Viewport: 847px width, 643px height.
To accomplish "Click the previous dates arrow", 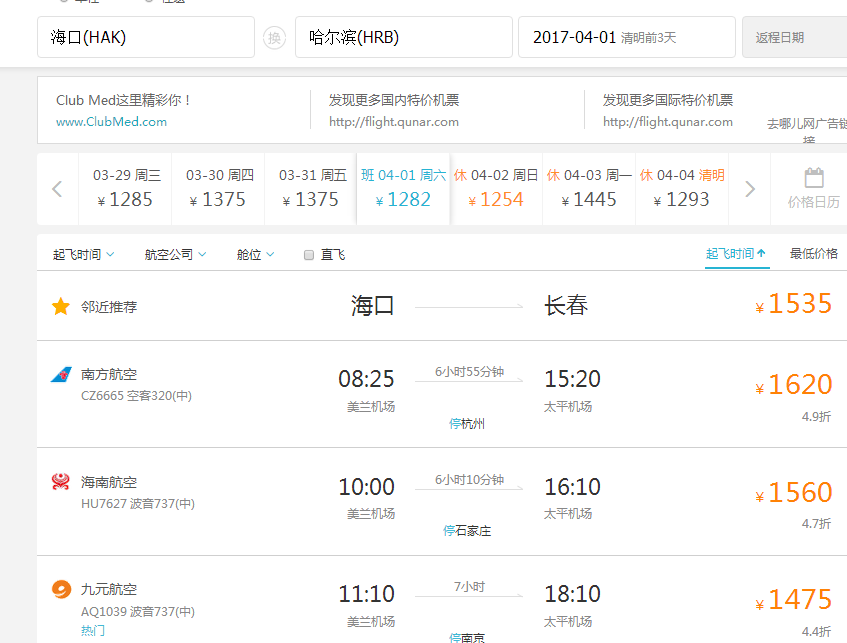I will pyautogui.click(x=57, y=189).
